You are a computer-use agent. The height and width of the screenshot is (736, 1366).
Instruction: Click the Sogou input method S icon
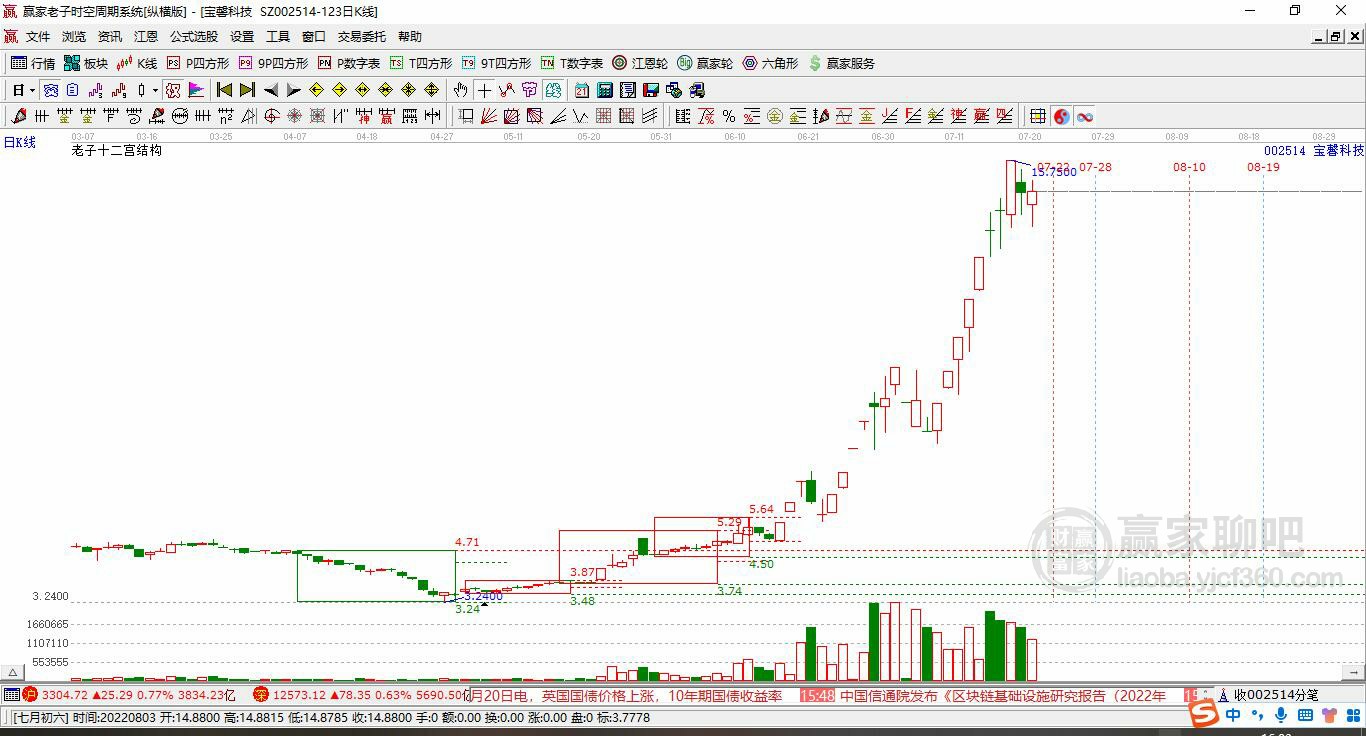click(1204, 715)
